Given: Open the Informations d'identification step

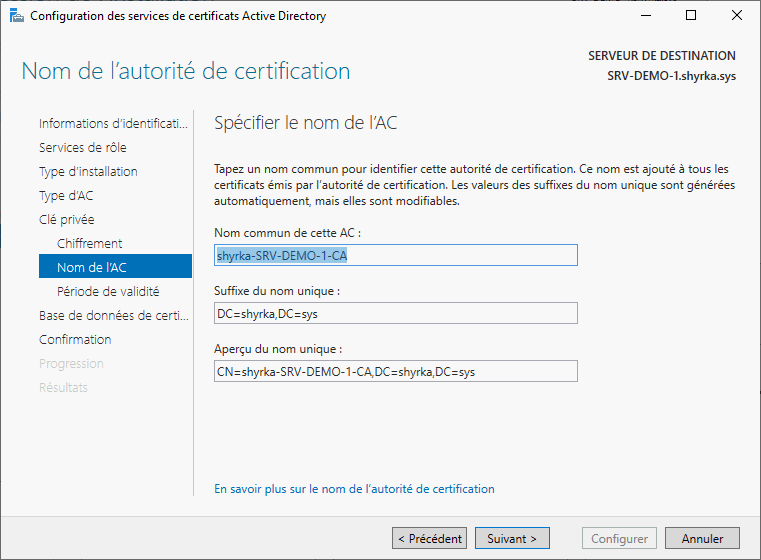Looking at the screenshot, I should pyautogui.click(x=113, y=124).
